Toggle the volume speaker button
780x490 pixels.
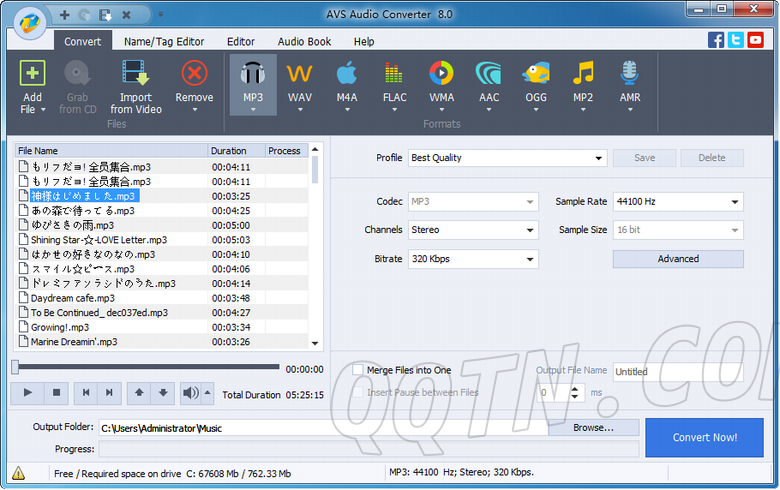pos(190,393)
